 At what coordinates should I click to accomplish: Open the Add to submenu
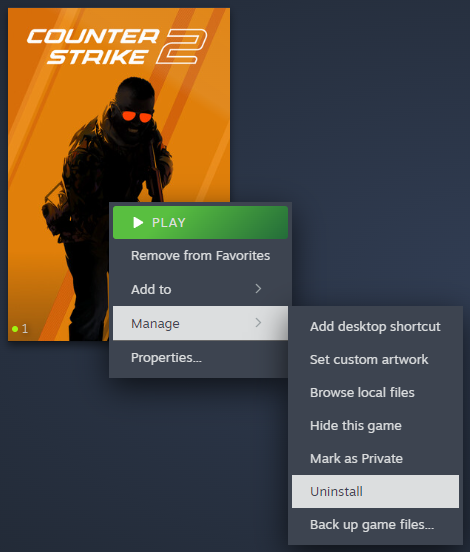pyautogui.click(x=200, y=289)
